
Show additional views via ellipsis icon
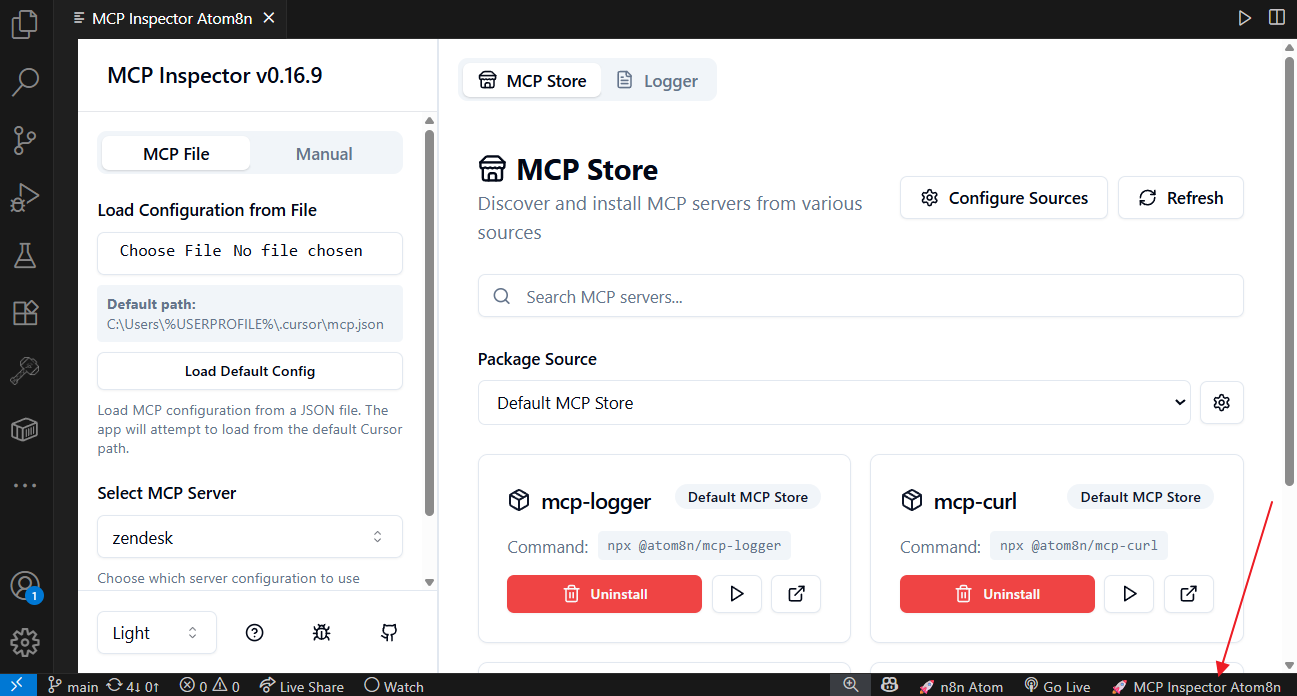25,486
